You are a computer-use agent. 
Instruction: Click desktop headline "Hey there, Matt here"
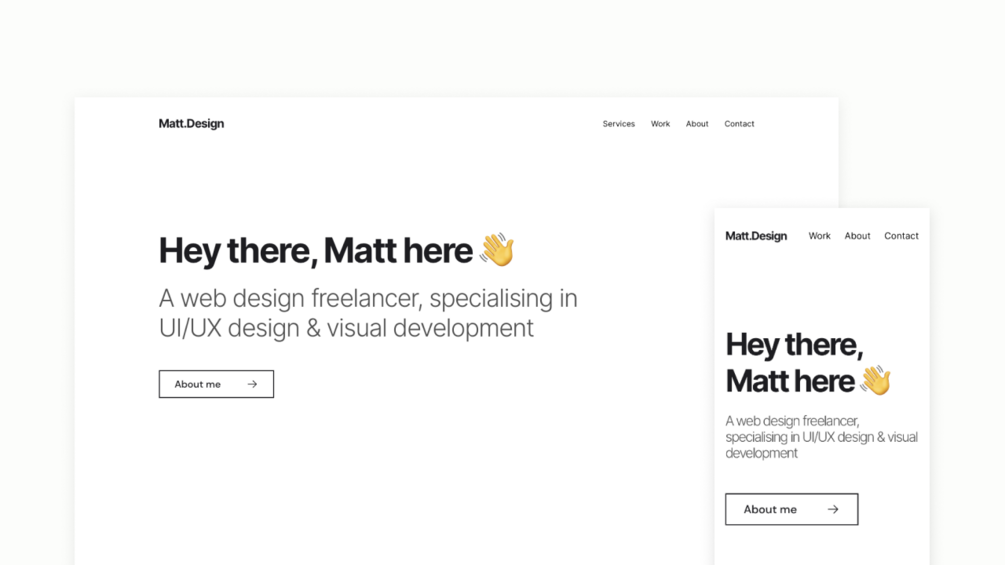click(x=315, y=250)
